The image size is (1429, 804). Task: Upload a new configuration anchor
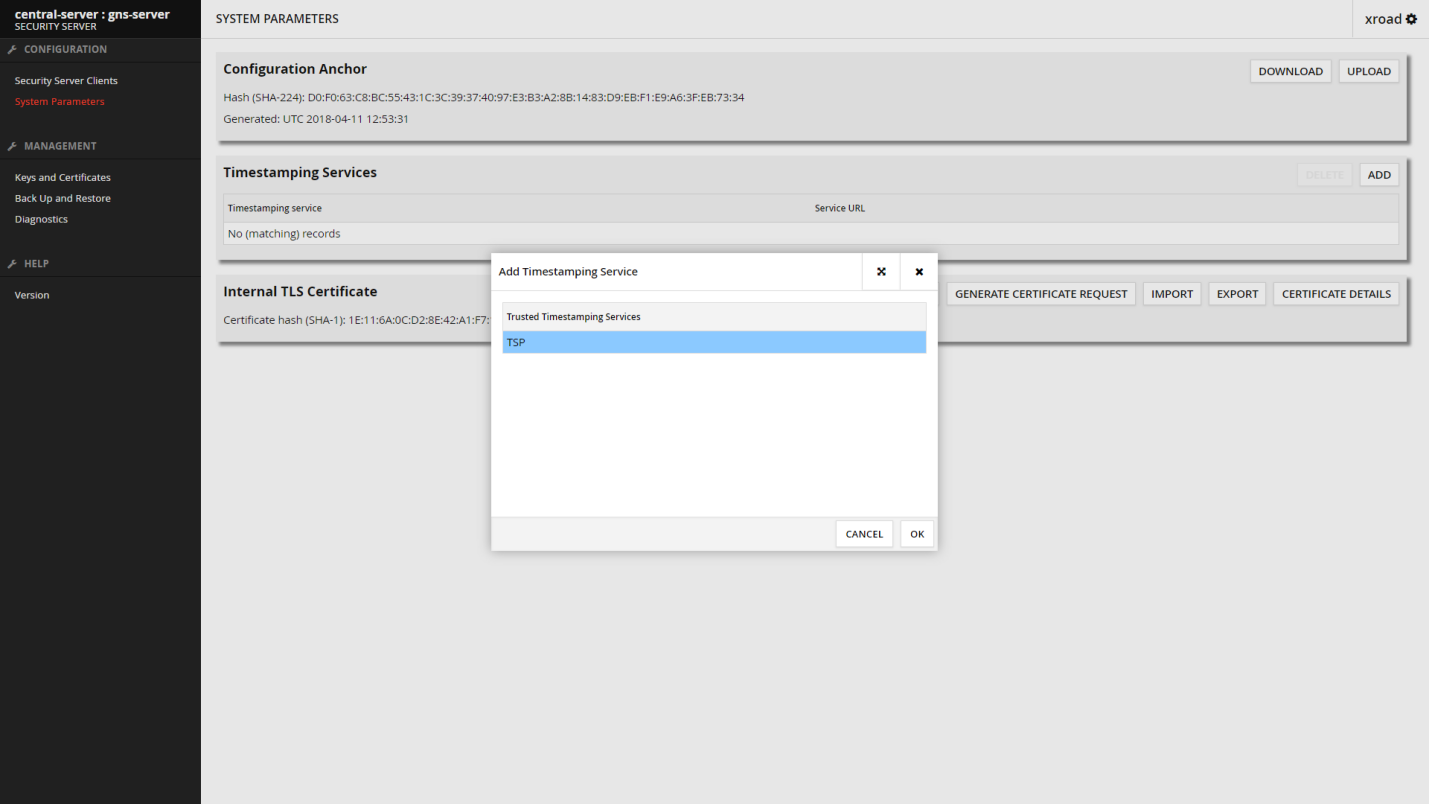pyautogui.click(x=1368, y=72)
